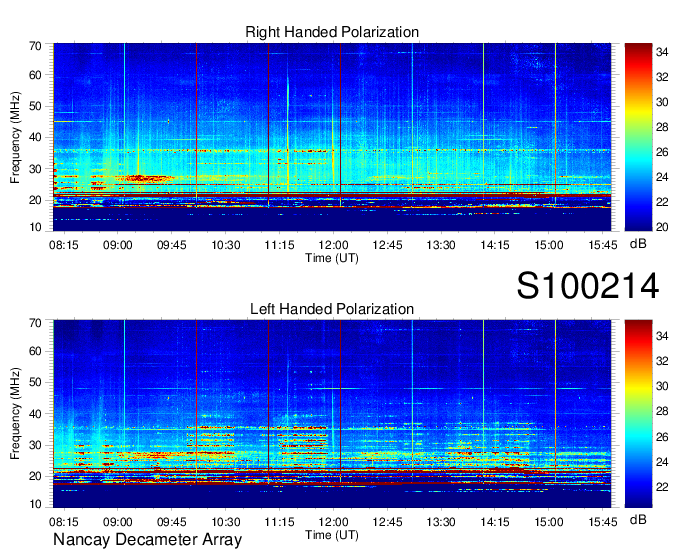The height and width of the screenshot is (552, 680).
Task: Click the top plot's color scale bar
Action: pos(638,137)
